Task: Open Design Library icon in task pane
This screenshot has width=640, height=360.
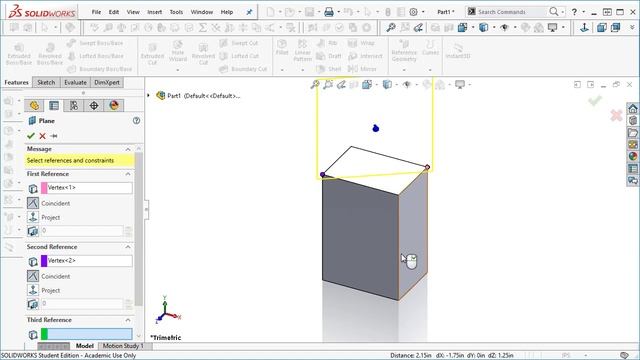Action: (633, 120)
